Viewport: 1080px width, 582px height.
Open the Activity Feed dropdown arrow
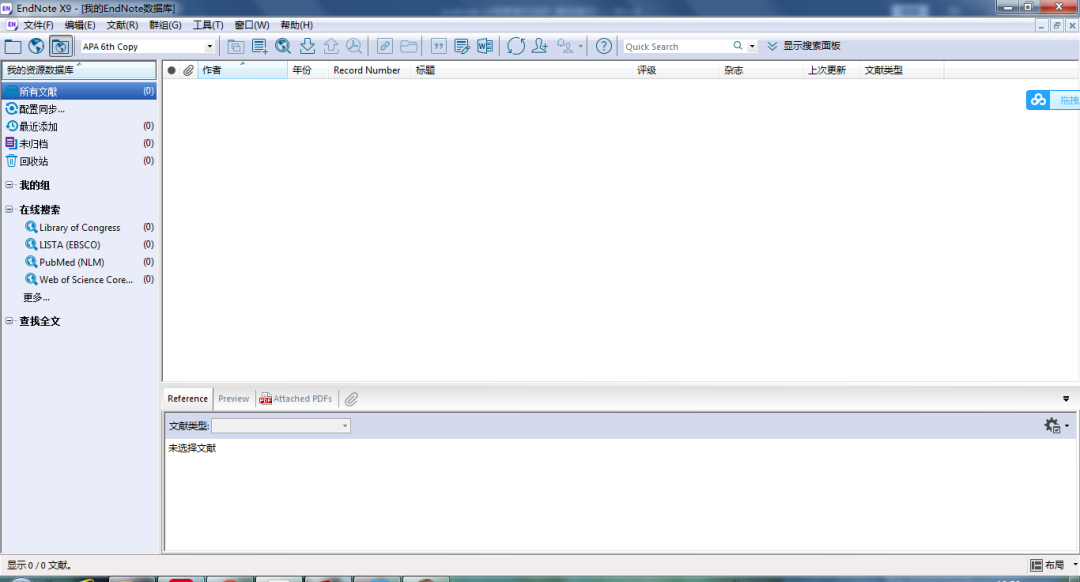point(581,46)
